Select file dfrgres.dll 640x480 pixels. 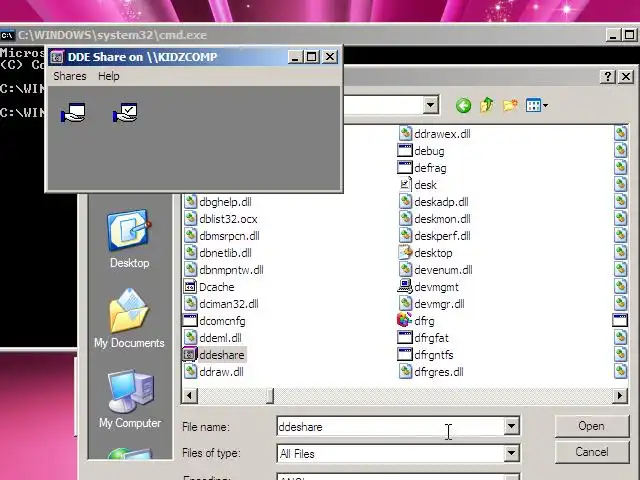tap(431, 372)
